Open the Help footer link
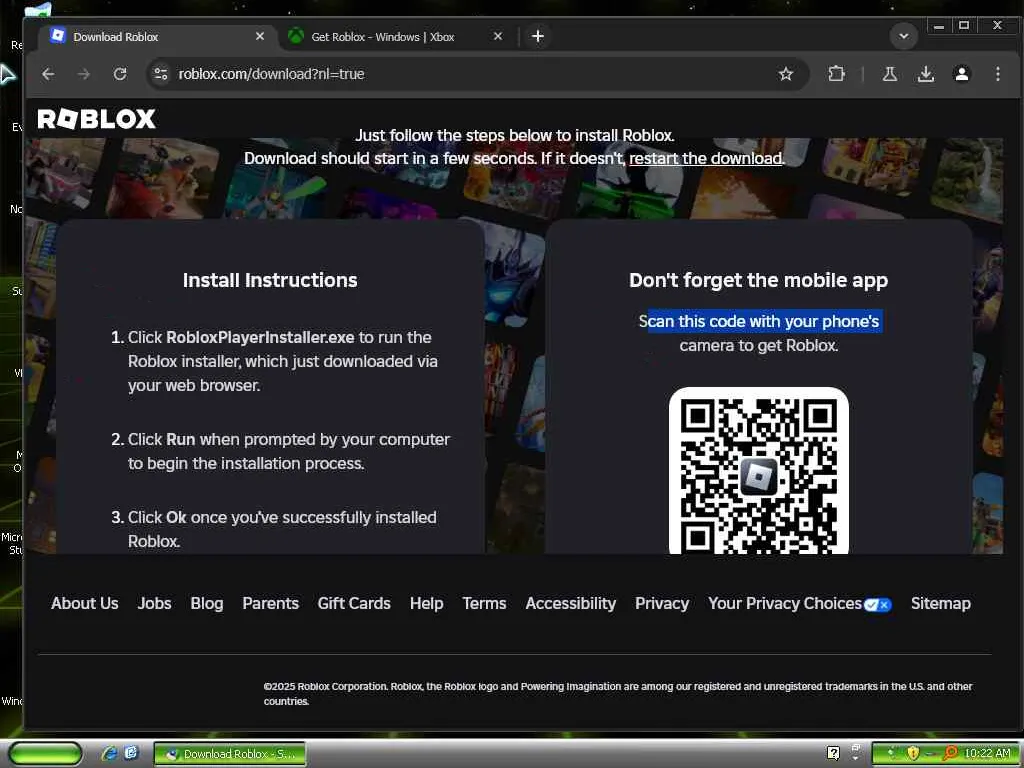 (x=426, y=603)
